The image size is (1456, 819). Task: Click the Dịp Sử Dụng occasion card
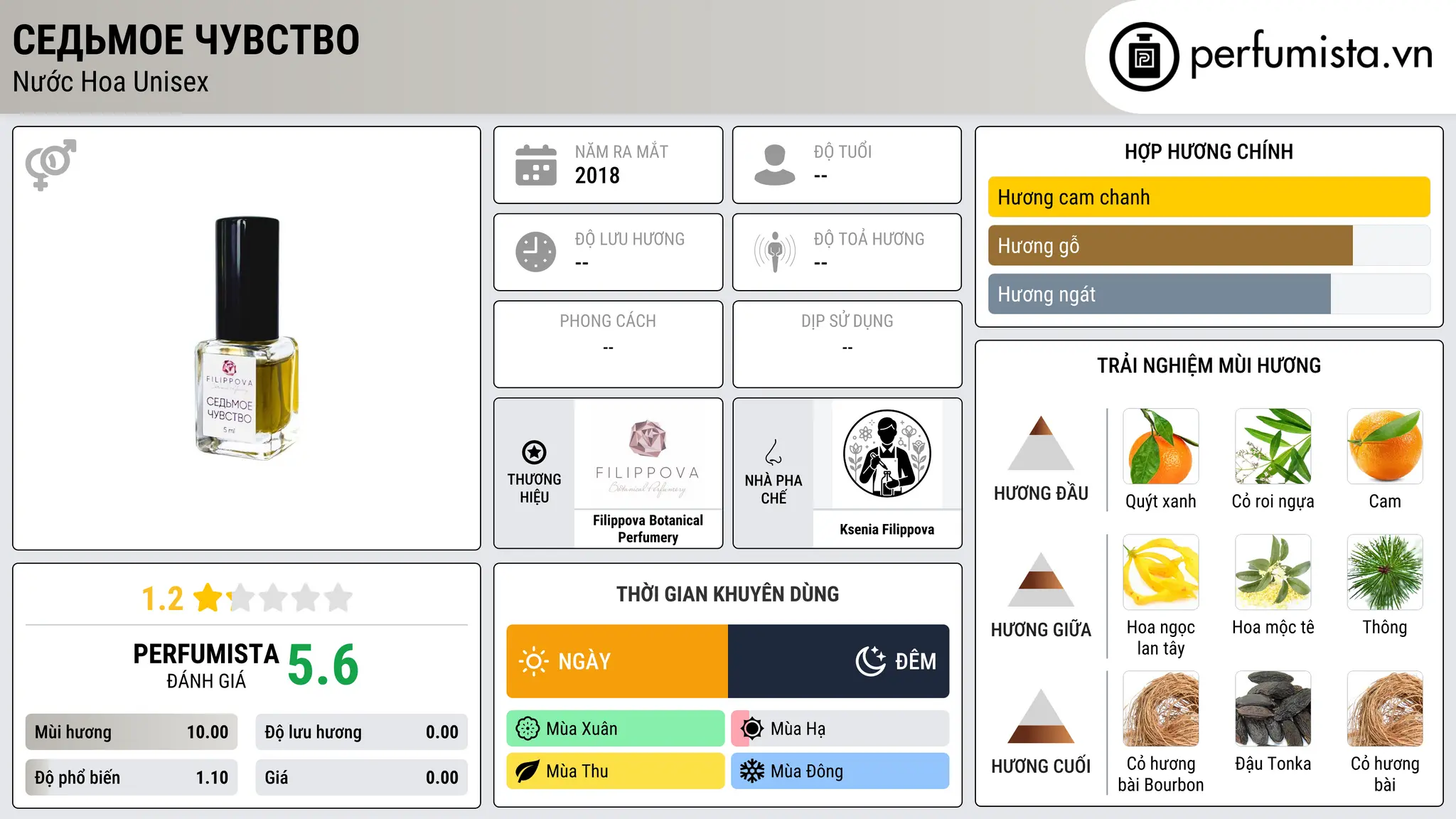[x=847, y=344]
